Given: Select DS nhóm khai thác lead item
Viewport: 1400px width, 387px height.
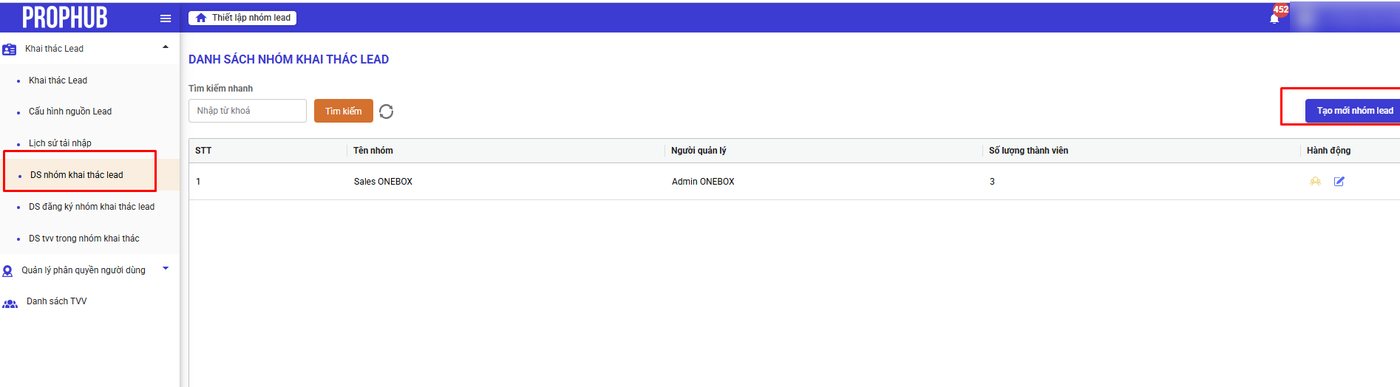Looking at the screenshot, I should (76, 174).
